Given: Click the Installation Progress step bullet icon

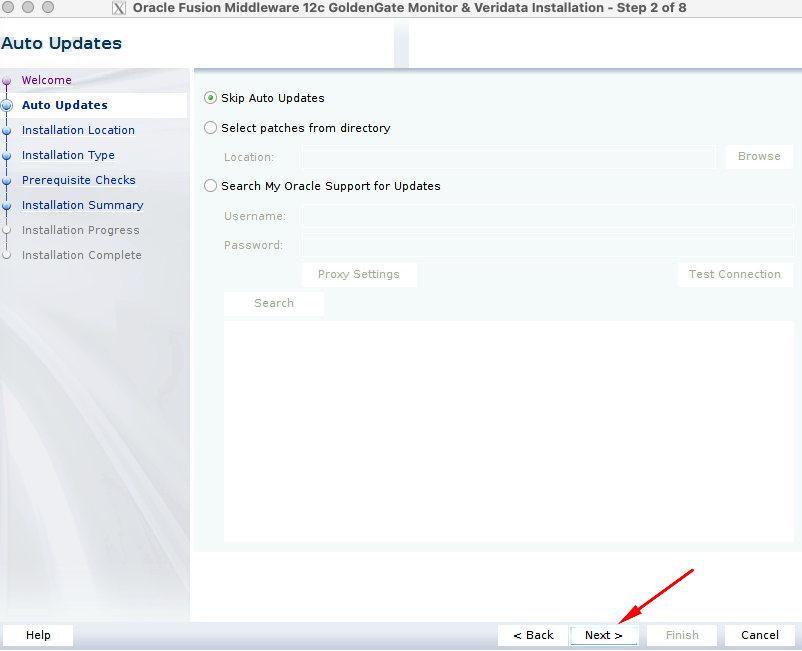Looking at the screenshot, I should tap(7, 230).
